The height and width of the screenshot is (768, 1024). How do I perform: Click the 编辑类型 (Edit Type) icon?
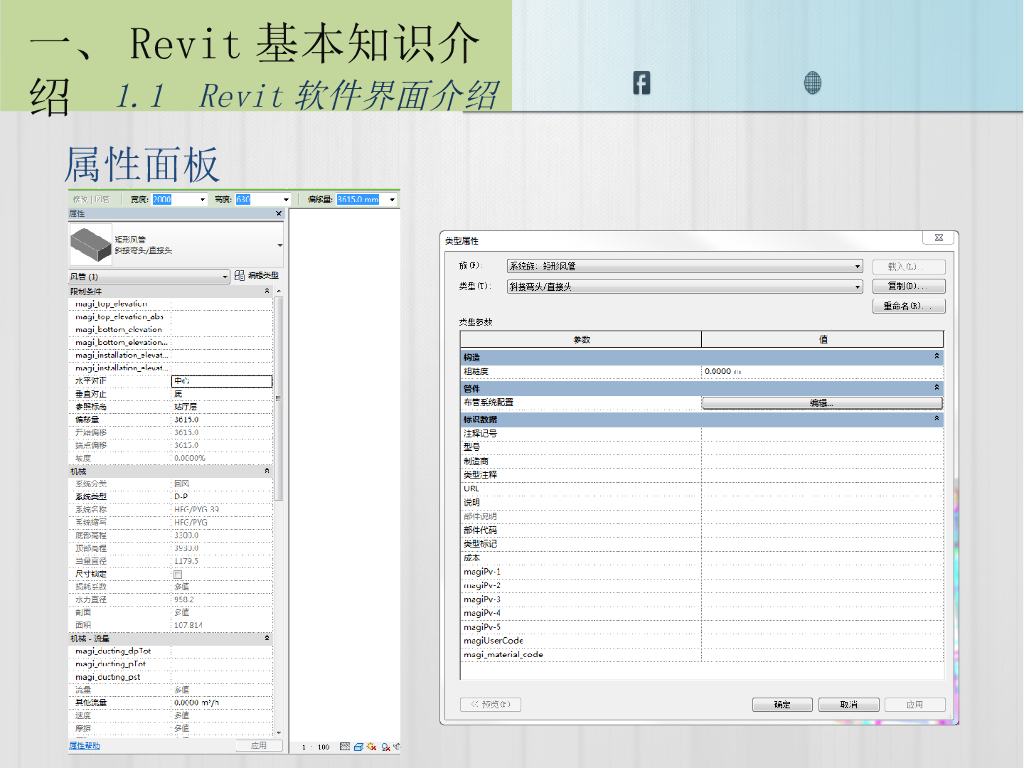tap(240, 276)
